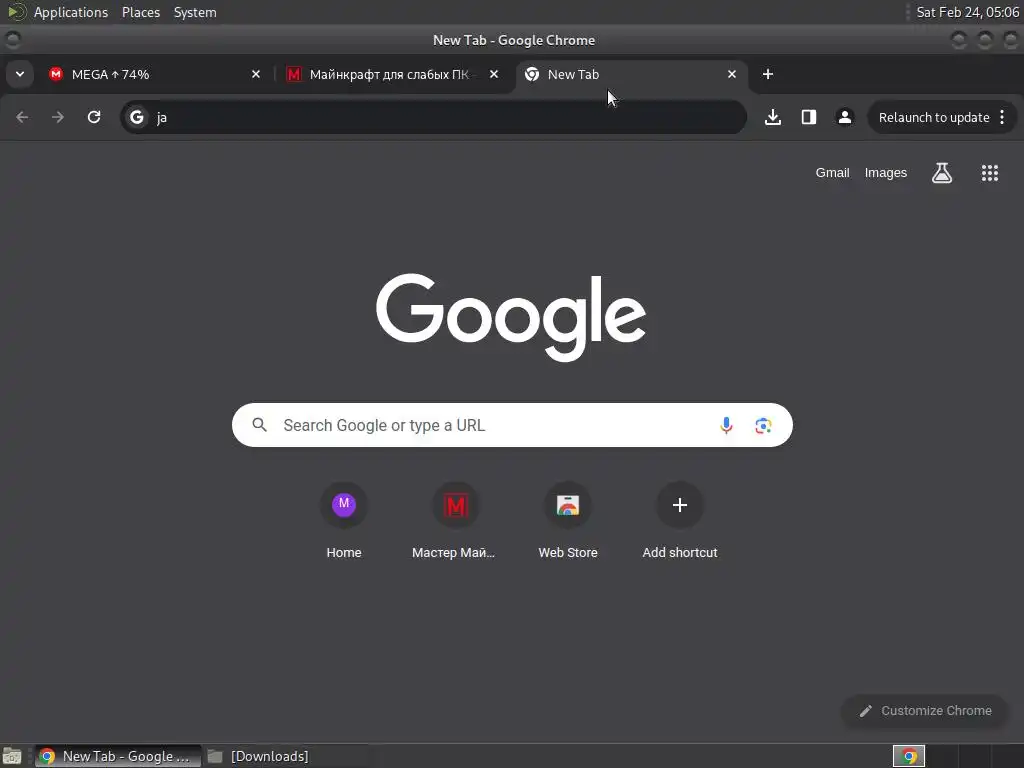Focus the Search Google or type a URL box
This screenshot has width=1024, height=768.
pyautogui.click(x=512, y=425)
